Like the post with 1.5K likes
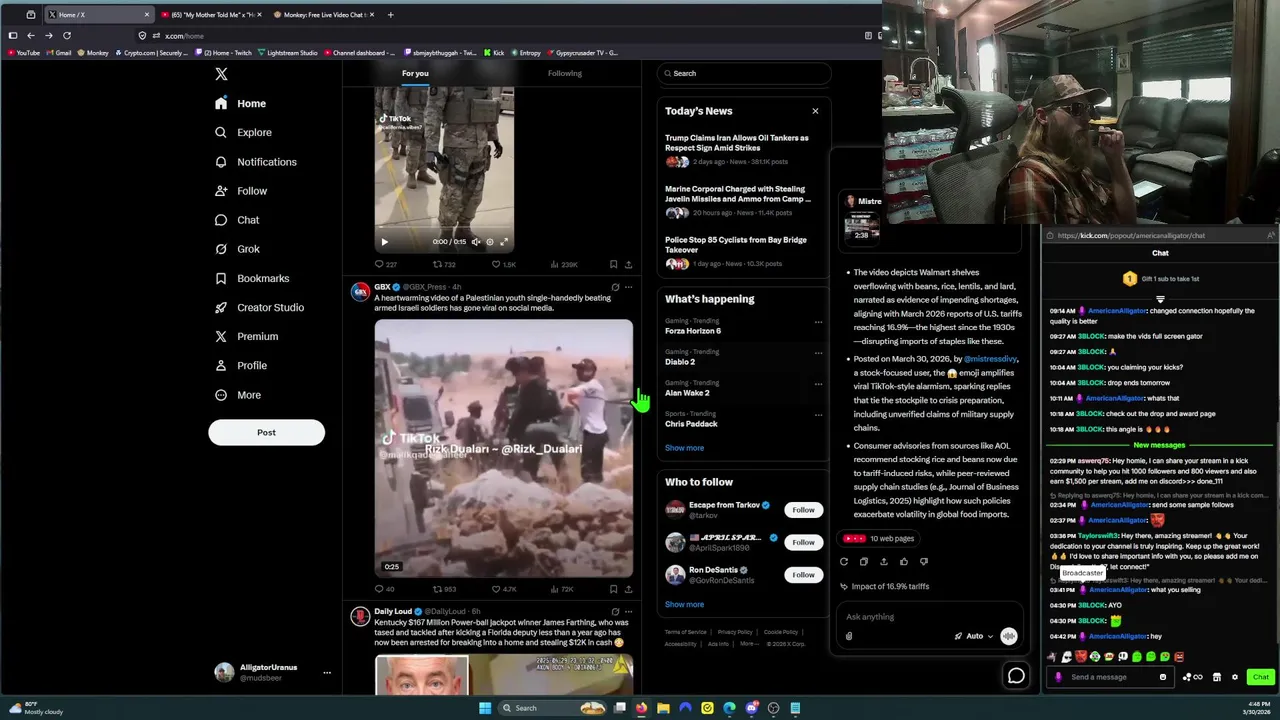 503,265
